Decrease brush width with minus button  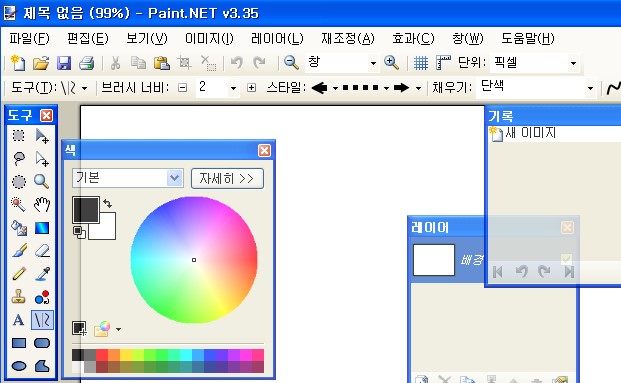coord(183,88)
